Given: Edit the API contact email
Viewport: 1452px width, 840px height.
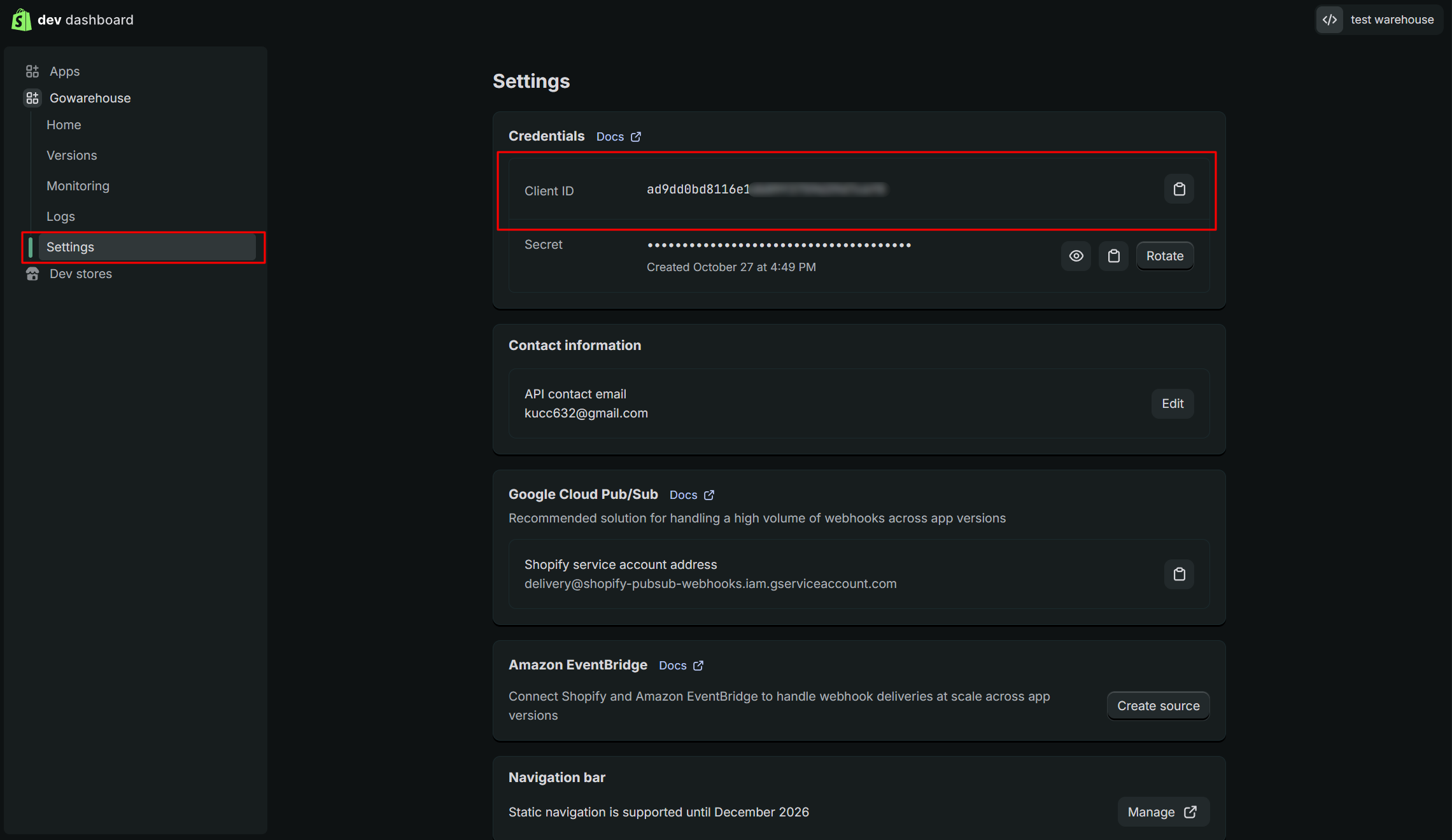Looking at the screenshot, I should (1172, 403).
